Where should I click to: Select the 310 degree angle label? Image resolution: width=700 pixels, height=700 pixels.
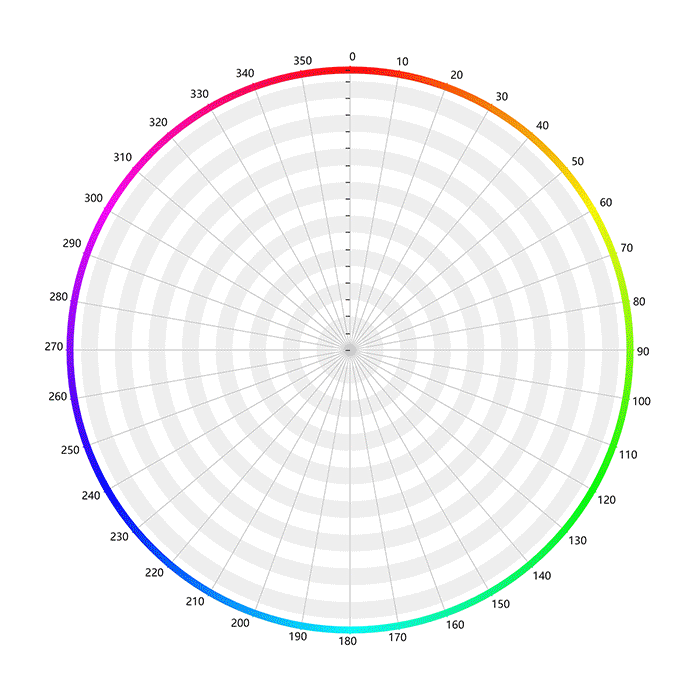click(122, 158)
